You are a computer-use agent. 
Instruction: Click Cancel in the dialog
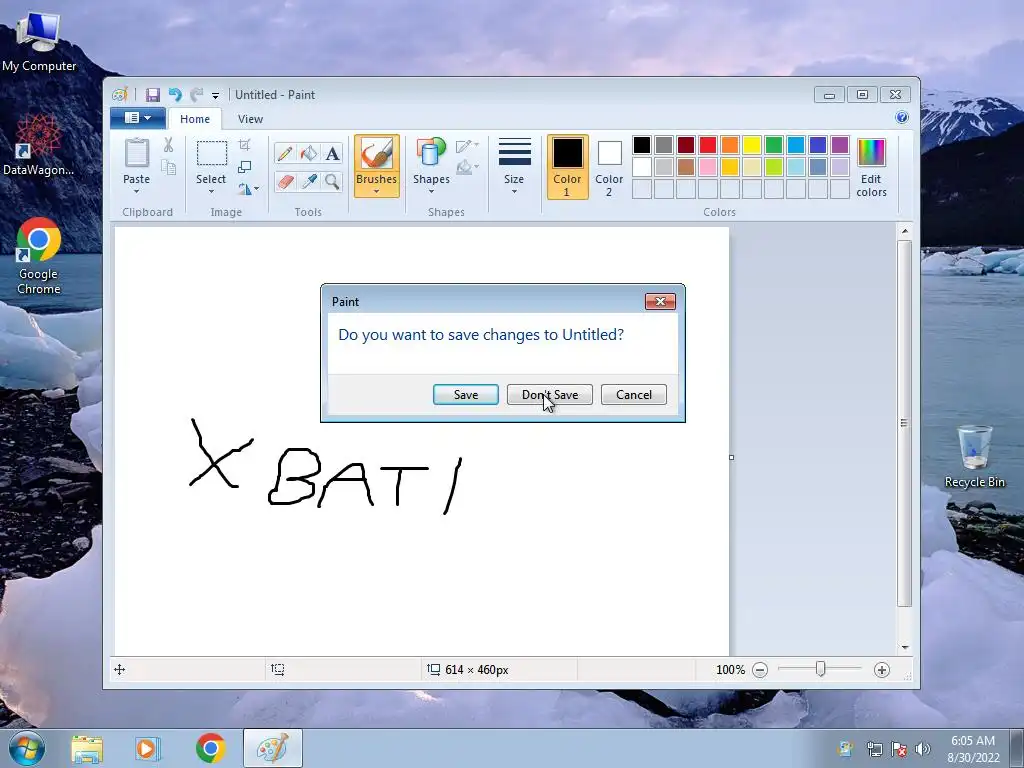(x=633, y=395)
